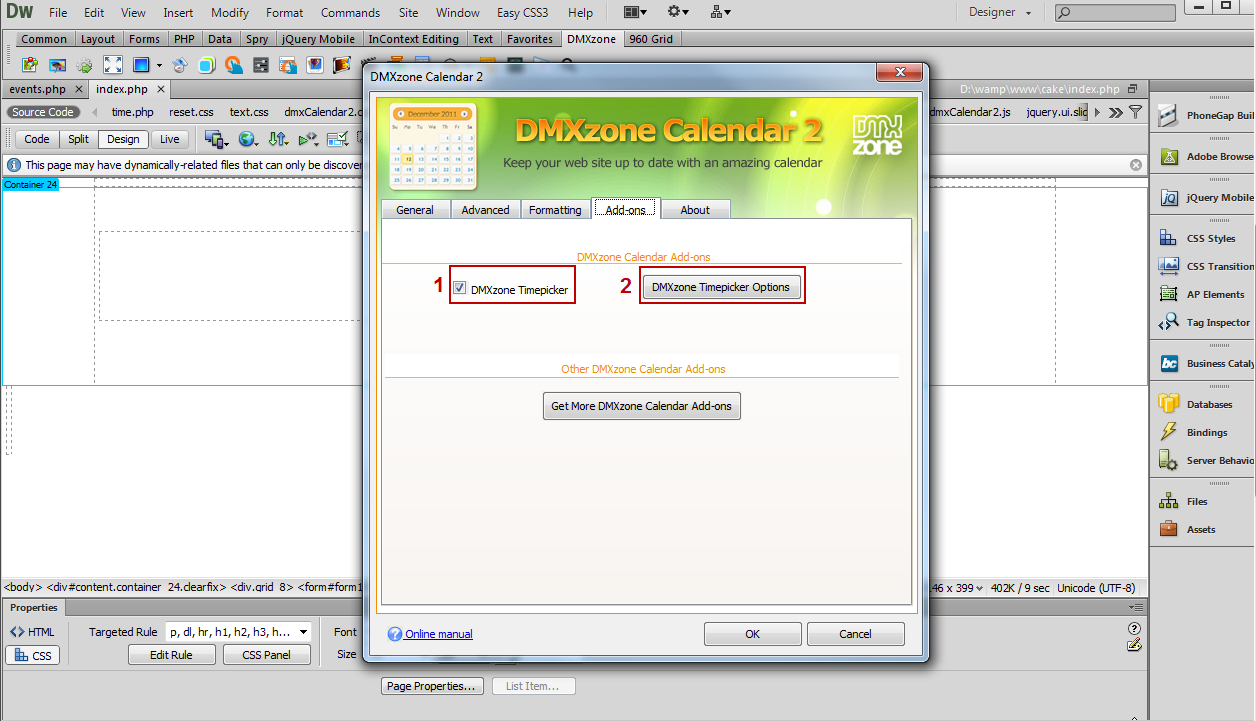
Task: Show more related files with double-chevron
Action: [x=1115, y=112]
